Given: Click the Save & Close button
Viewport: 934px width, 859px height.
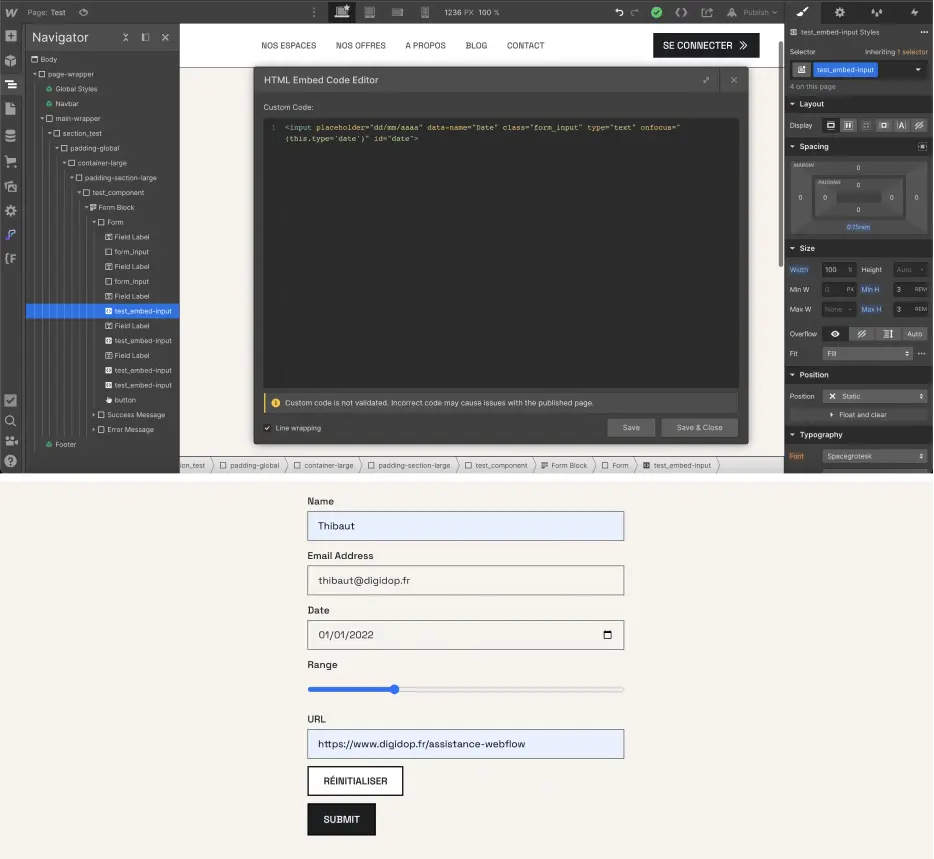Looking at the screenshot, I should coord(699,427).
